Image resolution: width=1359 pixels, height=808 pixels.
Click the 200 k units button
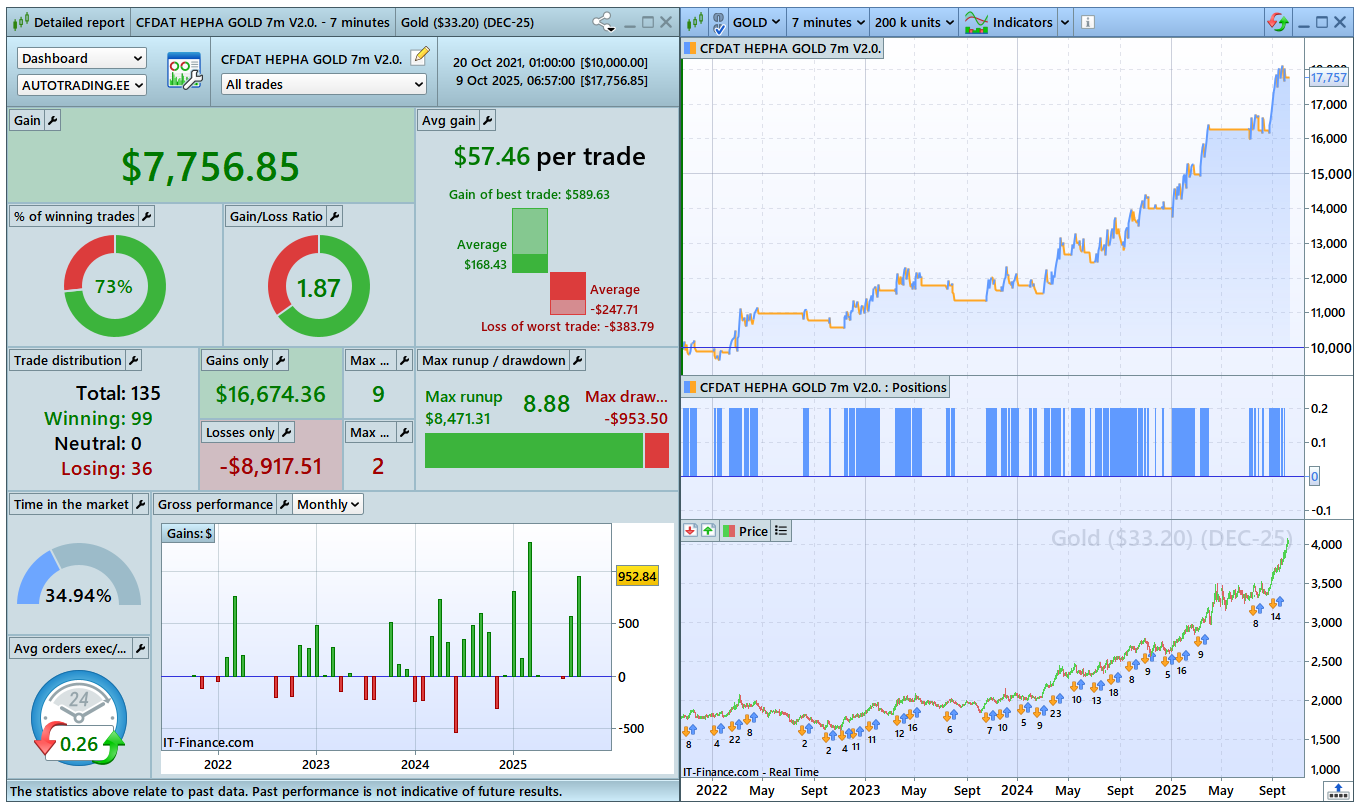point(913,22)
